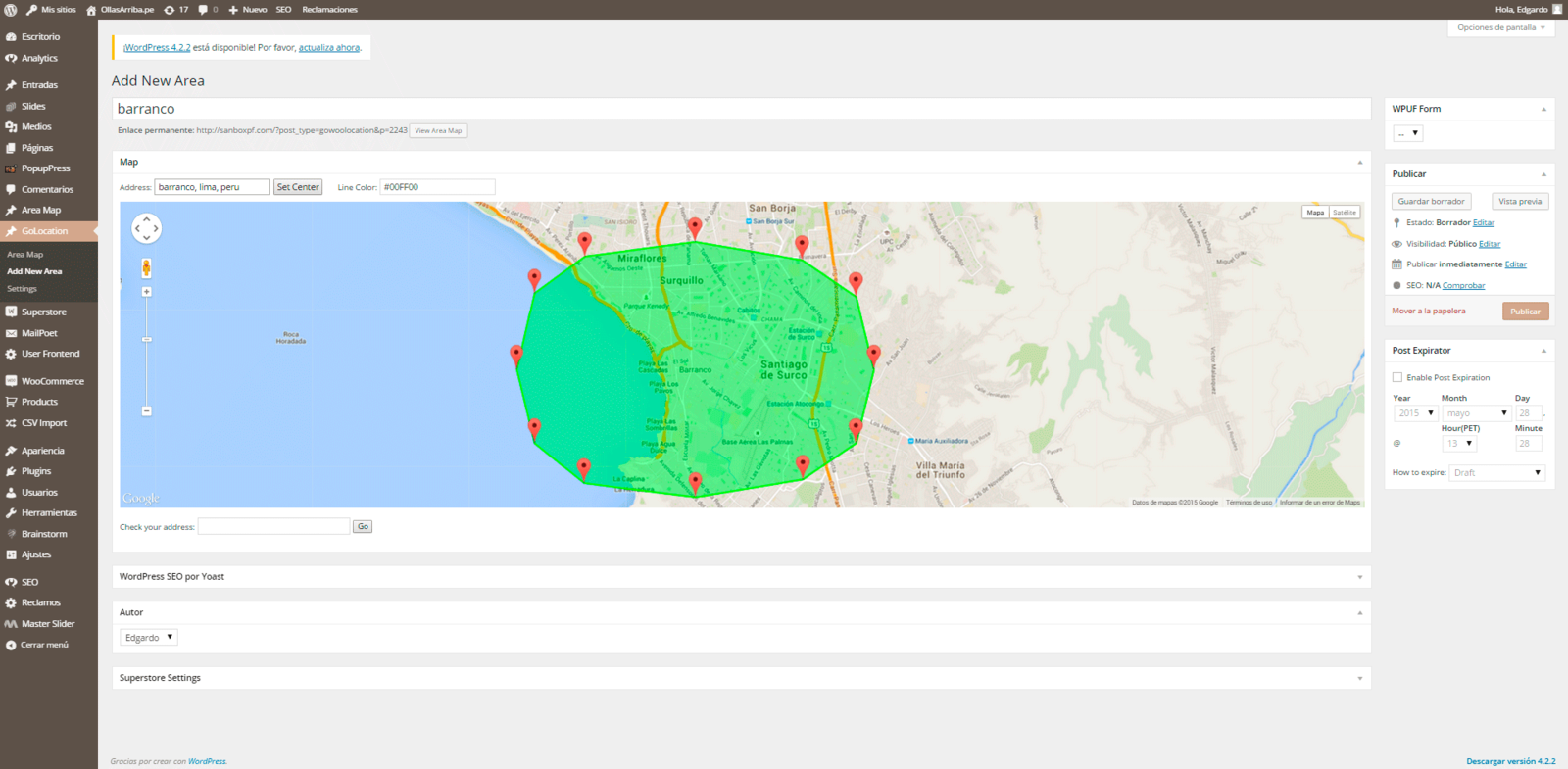
Task: Open the How to expire dropdown
Action: pos(1497,473)
